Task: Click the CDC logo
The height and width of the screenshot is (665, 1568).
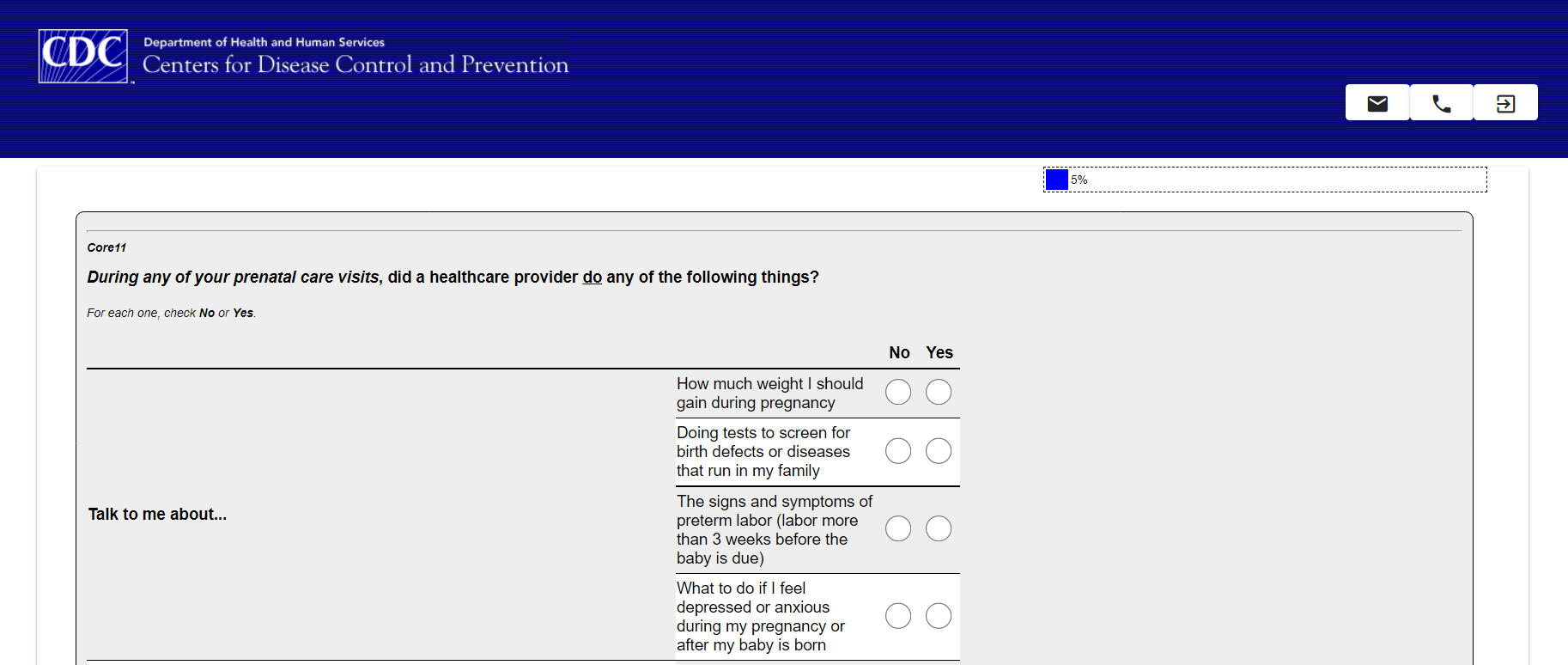Action: point(83,57)
